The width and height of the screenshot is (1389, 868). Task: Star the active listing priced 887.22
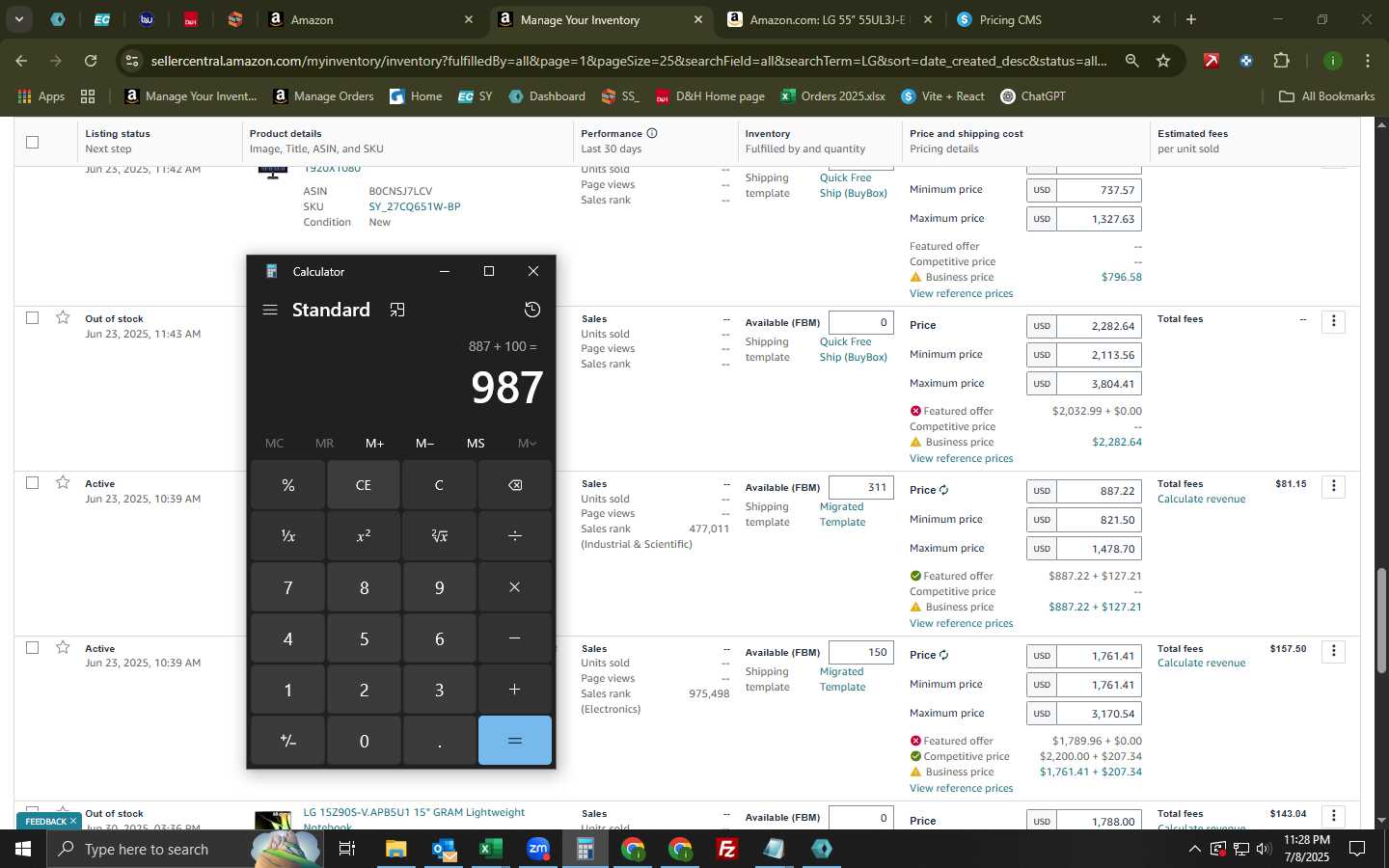[x=63, y=482]
